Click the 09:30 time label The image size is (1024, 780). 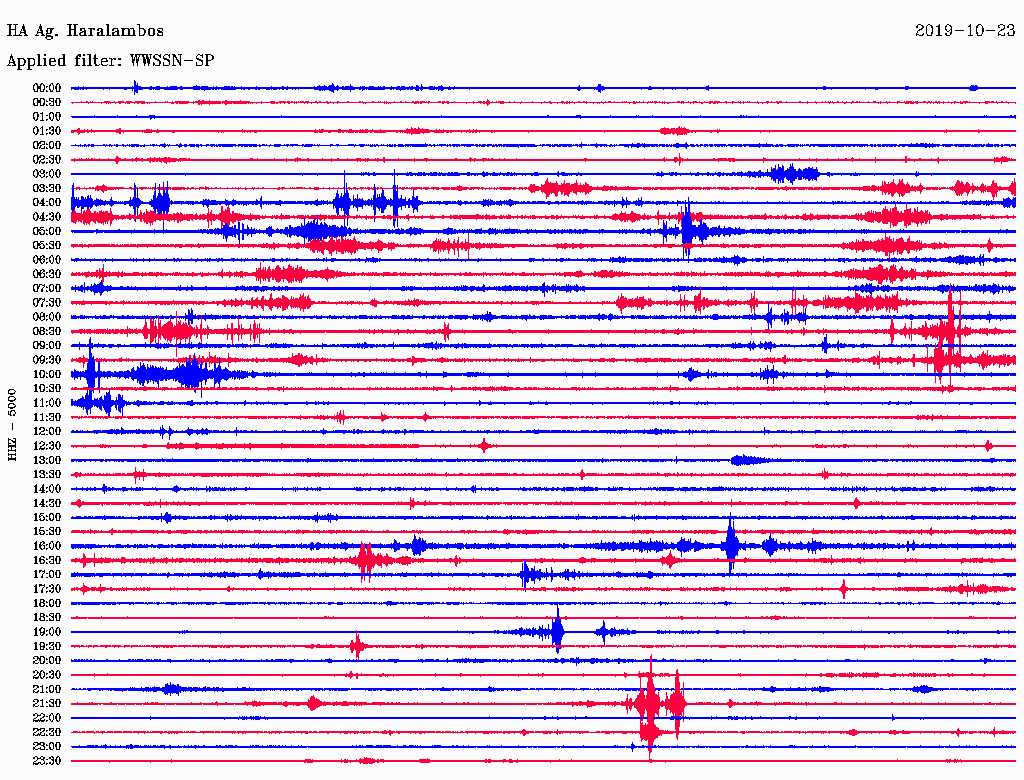47,360
